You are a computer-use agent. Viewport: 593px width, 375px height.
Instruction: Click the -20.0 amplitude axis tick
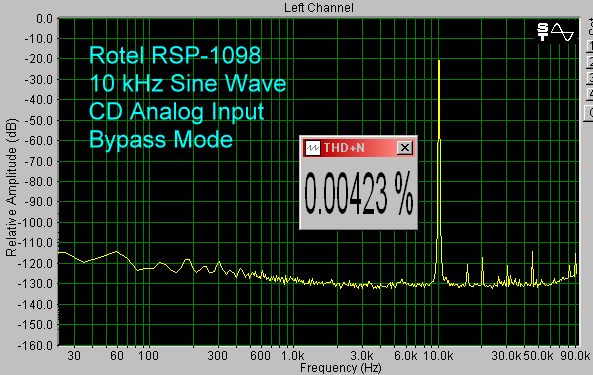(x=39, y=59)
